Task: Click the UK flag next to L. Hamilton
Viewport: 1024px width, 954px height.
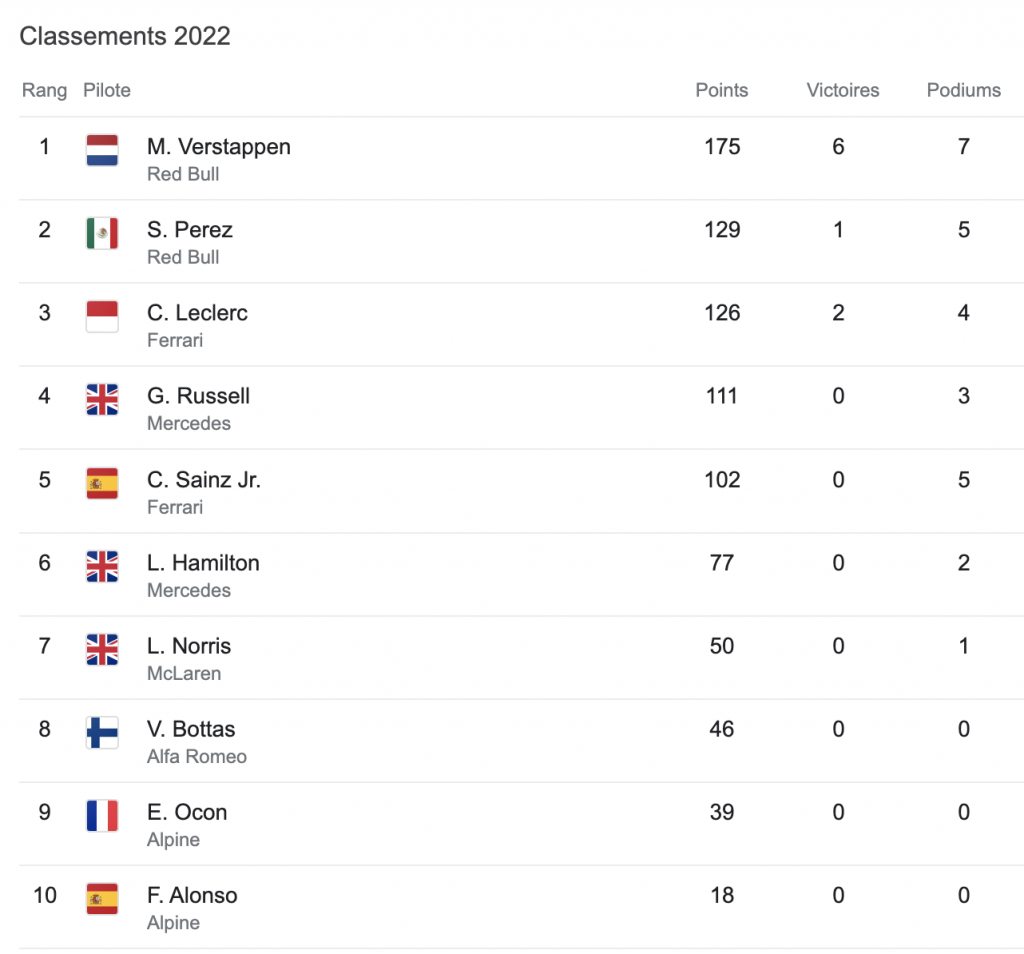Action: click(x=102, y=566)
